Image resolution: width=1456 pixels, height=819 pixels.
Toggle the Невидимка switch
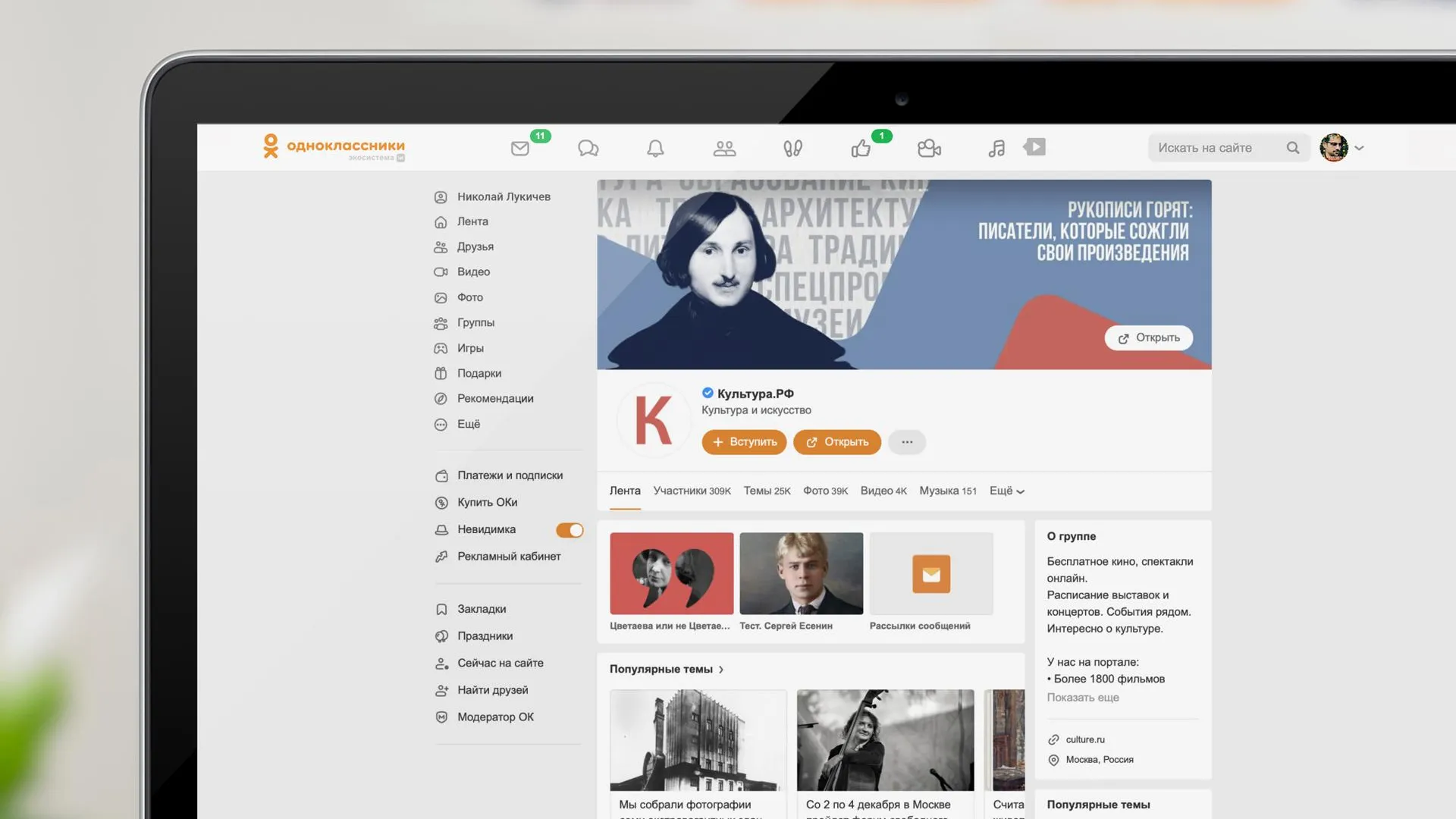pyautogui.click(x=570, y=530)
